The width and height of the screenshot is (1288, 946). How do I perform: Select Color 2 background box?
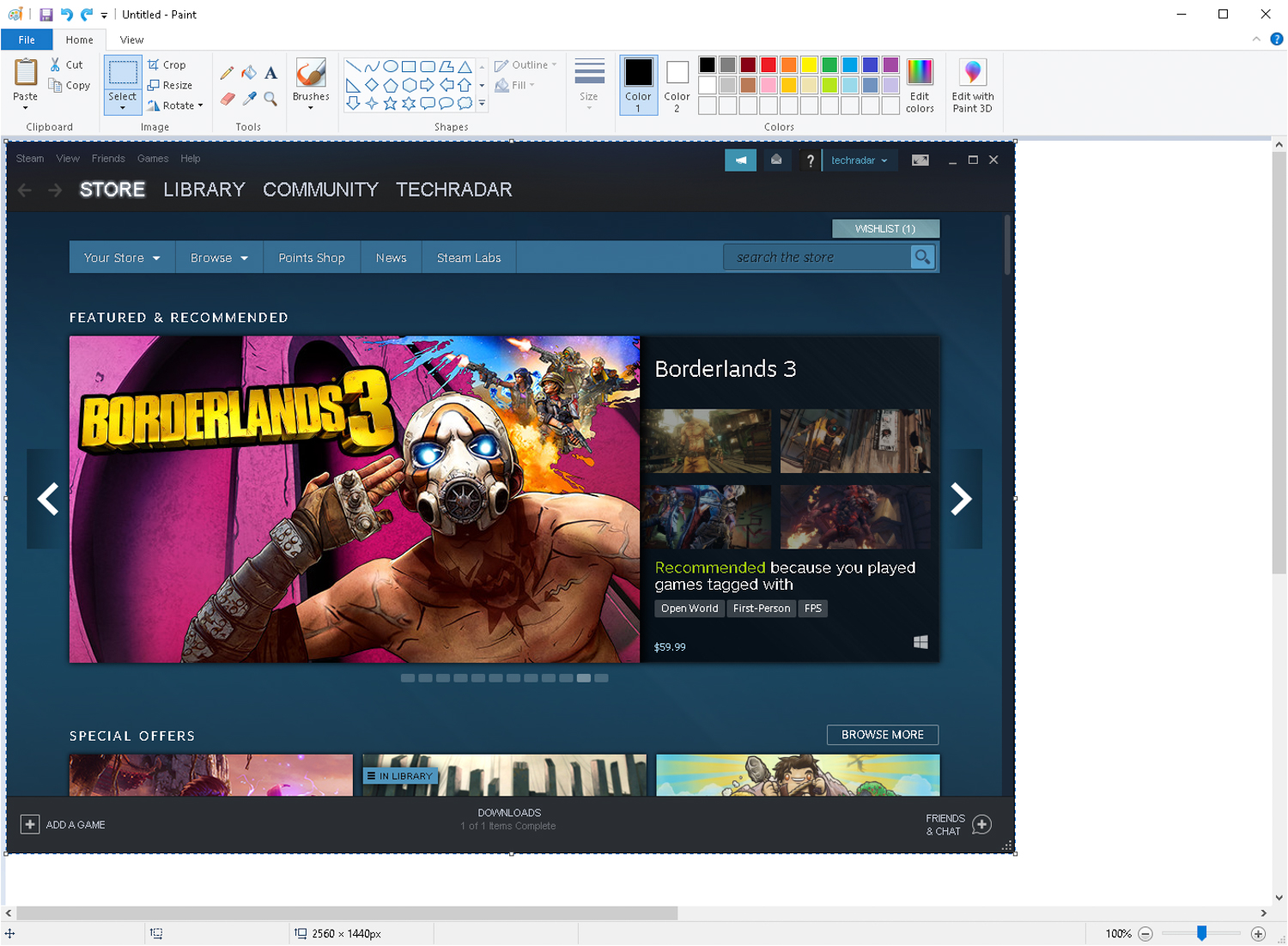pos(677,85)
